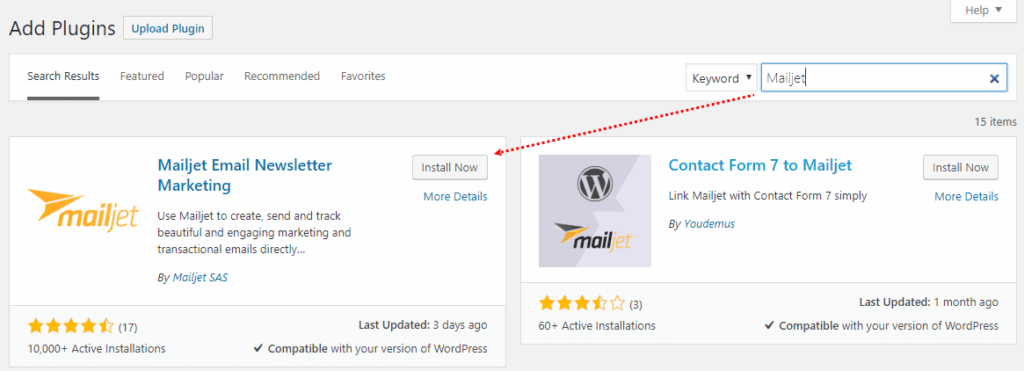
Task: Focus the plugin search input field
Action: pos(884,78)
